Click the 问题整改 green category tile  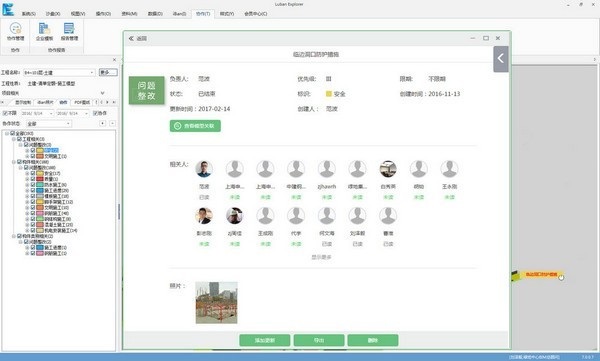(x=147, y=90)
